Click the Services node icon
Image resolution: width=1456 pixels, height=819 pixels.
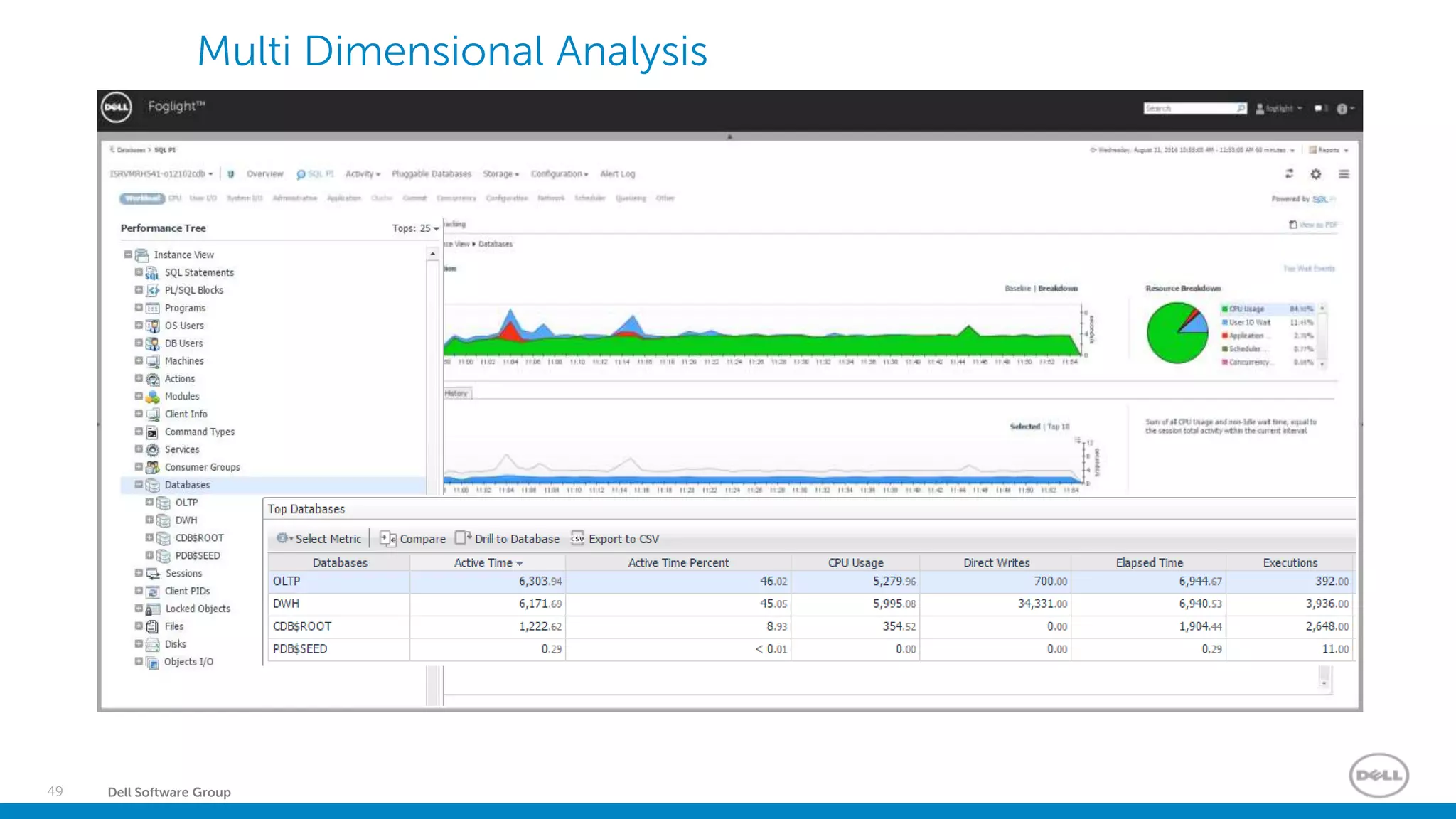tap(152, 449)
